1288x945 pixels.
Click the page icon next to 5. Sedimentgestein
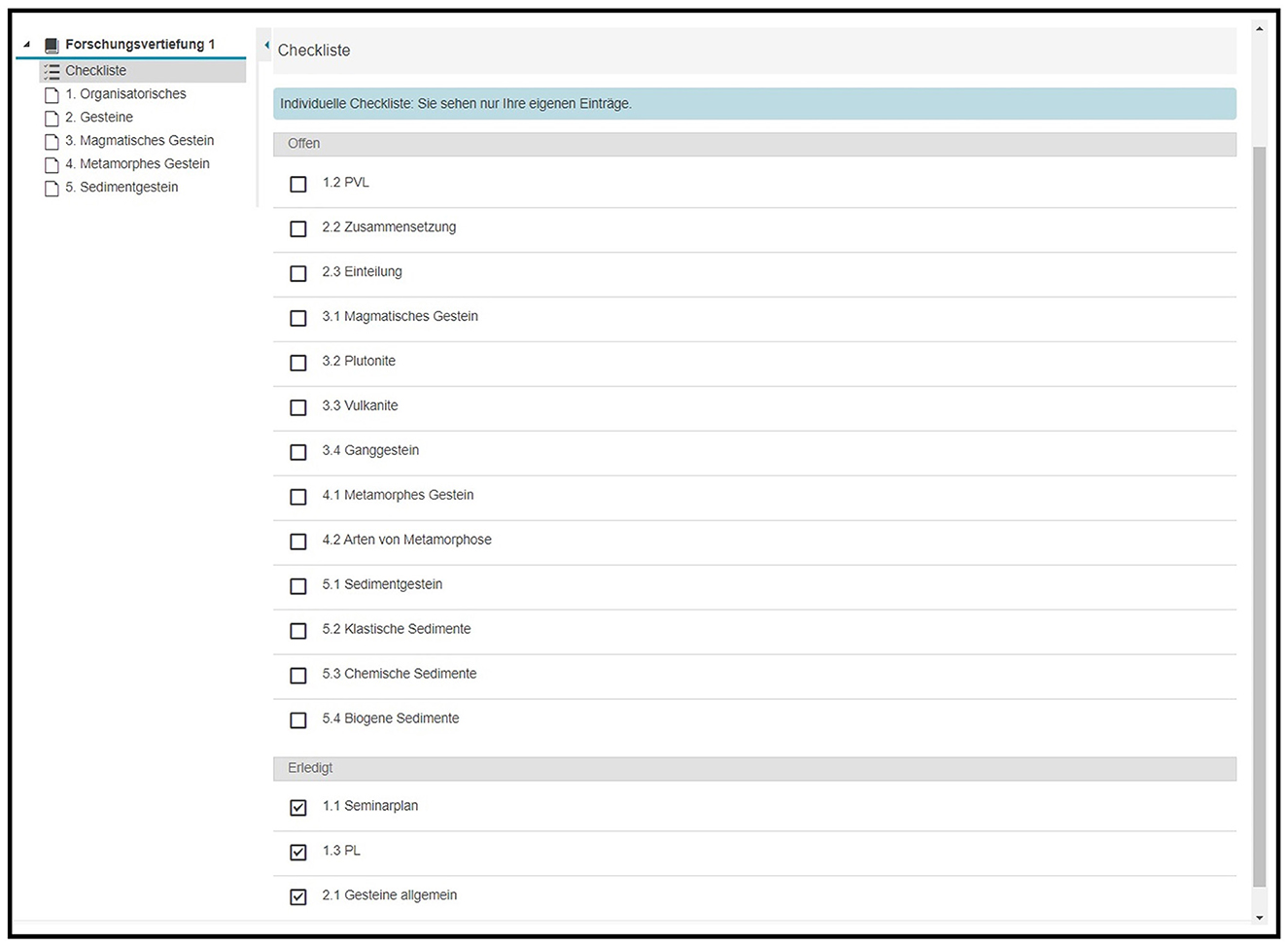tap(52, 189)
